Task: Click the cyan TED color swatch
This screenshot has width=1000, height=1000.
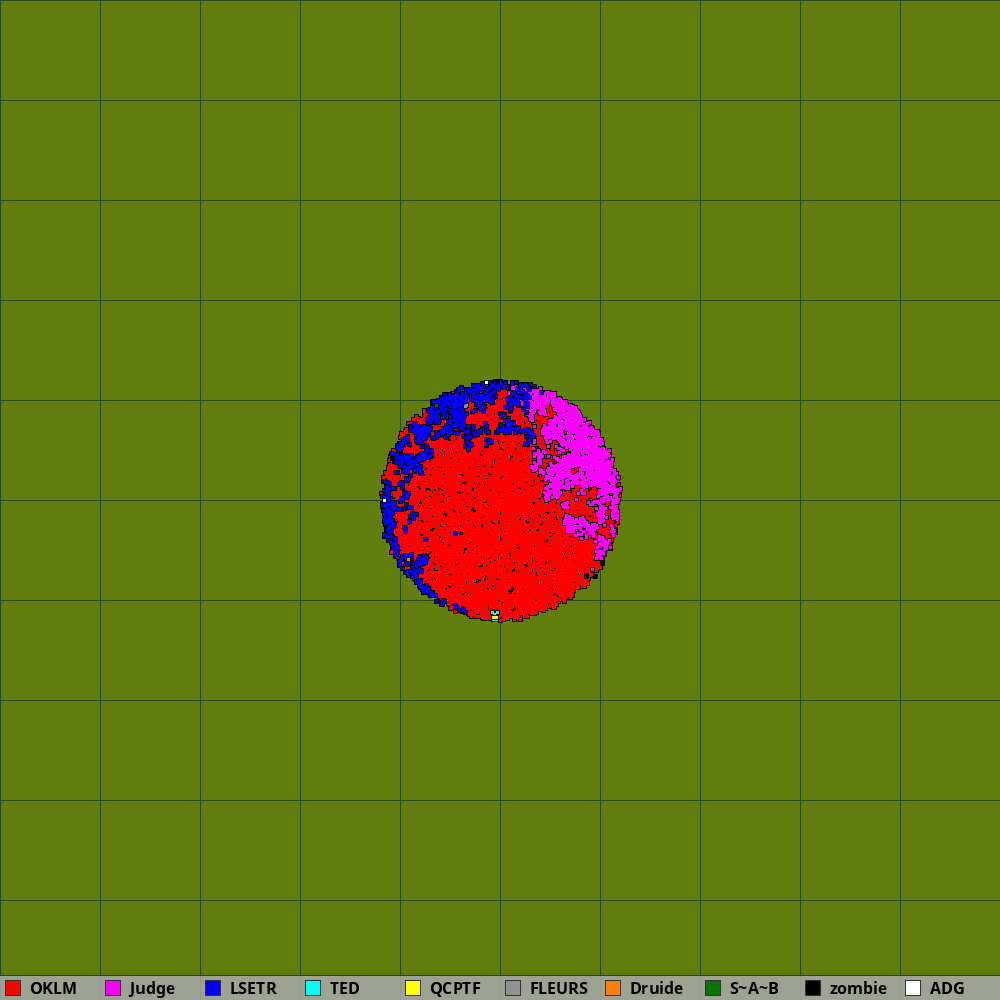Action: (313, 988)
